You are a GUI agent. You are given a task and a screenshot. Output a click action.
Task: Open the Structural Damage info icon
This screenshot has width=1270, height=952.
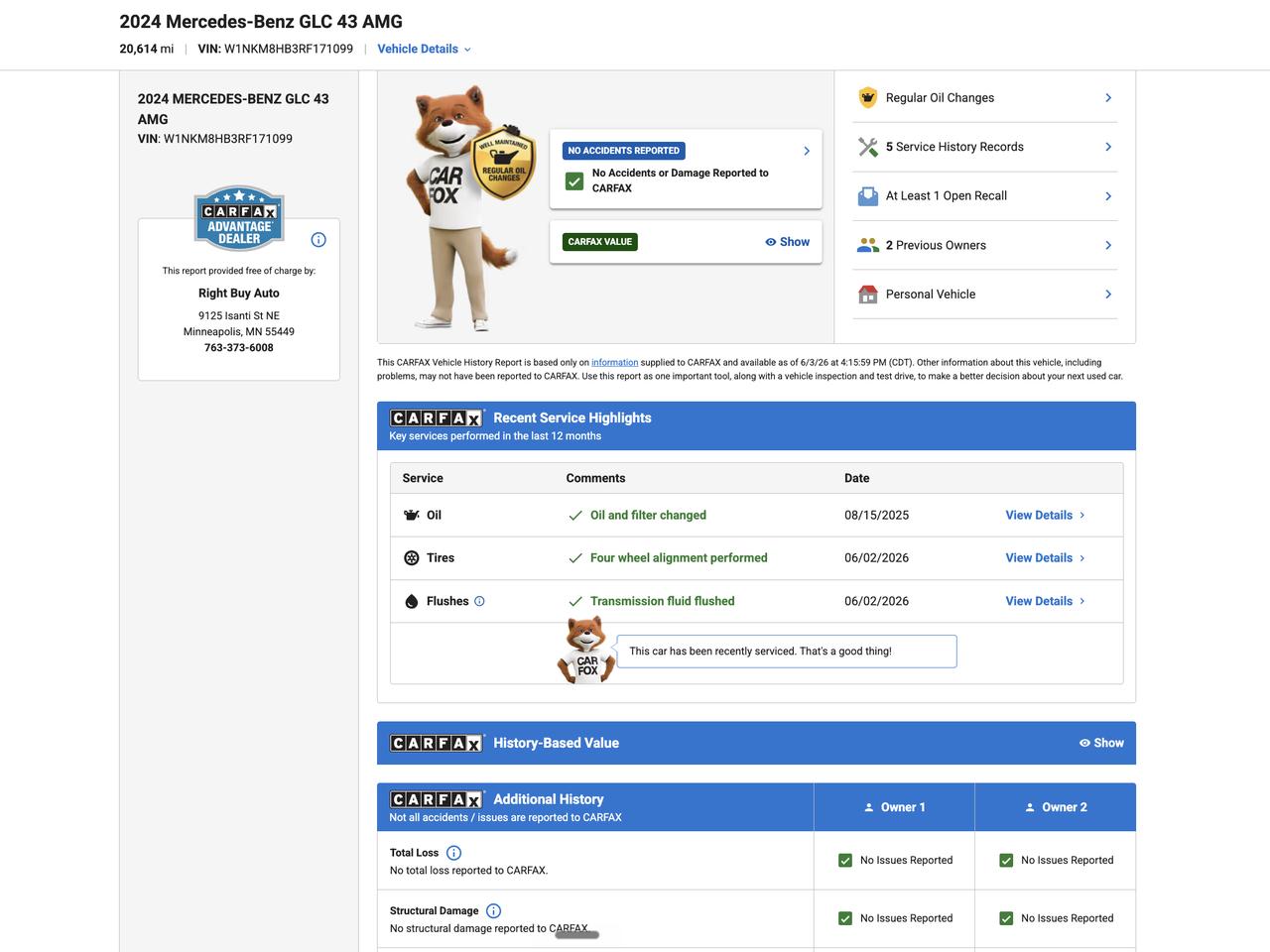click(494, 911)
